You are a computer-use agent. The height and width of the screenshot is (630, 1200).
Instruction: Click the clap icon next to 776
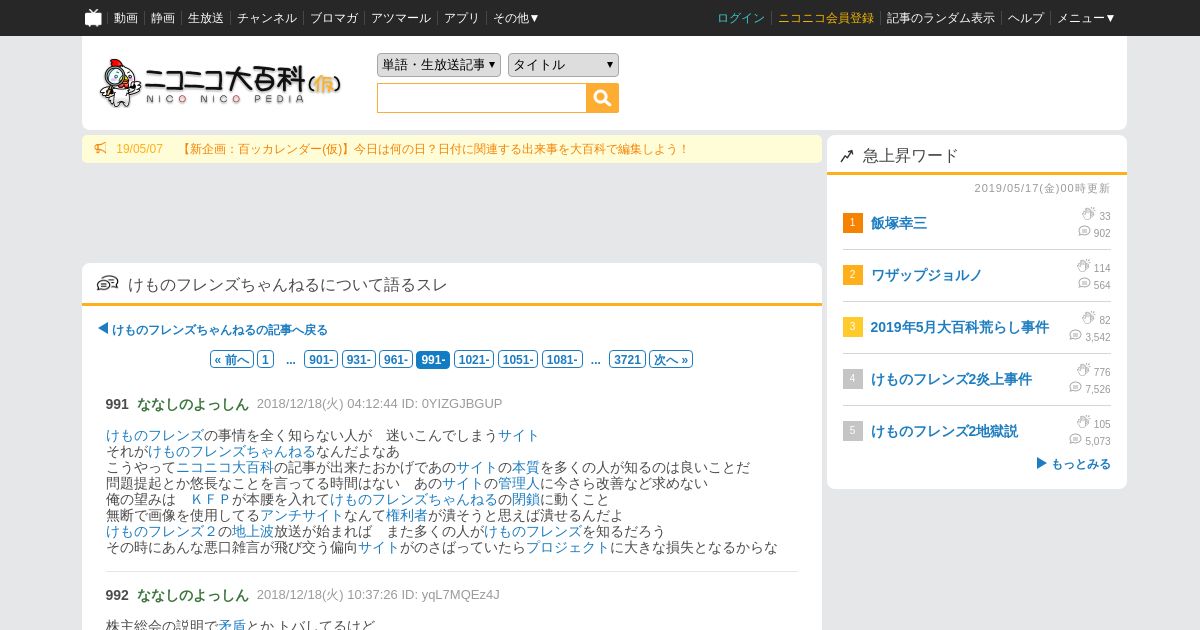click(x=1083, y=370)
